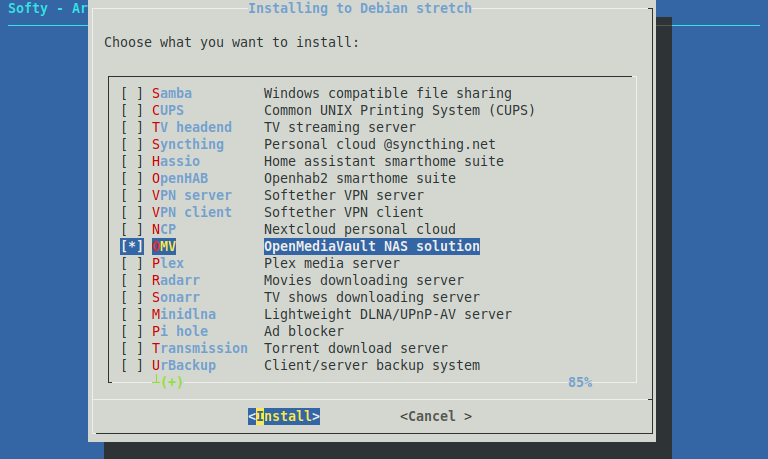This screenshot has height=459, width=768.
Task: Click 'Softether VPN server' description
Action: point(344,195)
